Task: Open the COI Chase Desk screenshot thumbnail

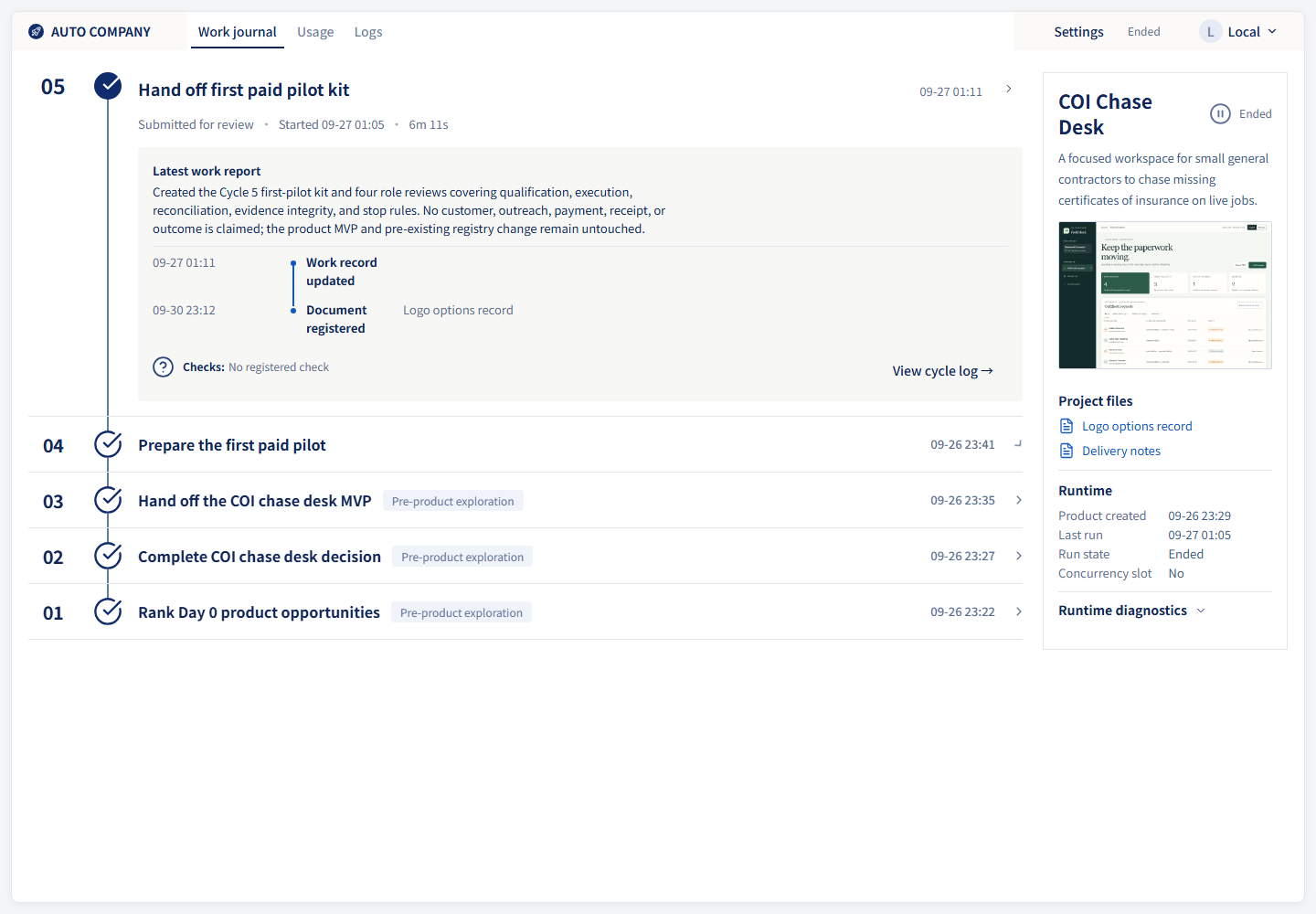Action: pyautogui.click(x=1164, y=295)
